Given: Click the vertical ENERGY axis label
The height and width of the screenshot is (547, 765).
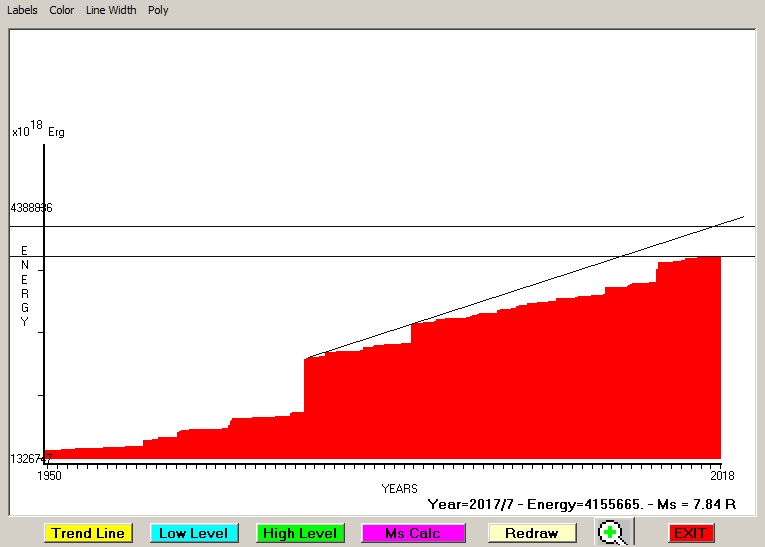Looking at the screenshot, I should [25, 285].
